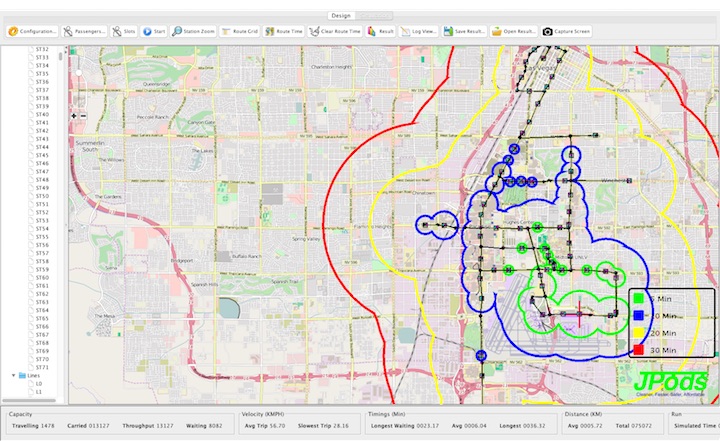Click Open Result button

pos(514,31)
